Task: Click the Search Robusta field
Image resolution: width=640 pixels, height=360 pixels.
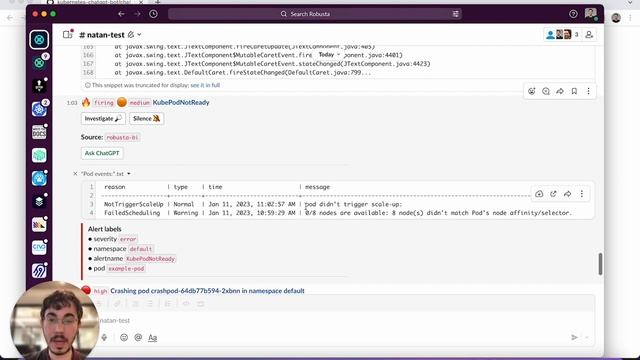Action: click(314, 14)
